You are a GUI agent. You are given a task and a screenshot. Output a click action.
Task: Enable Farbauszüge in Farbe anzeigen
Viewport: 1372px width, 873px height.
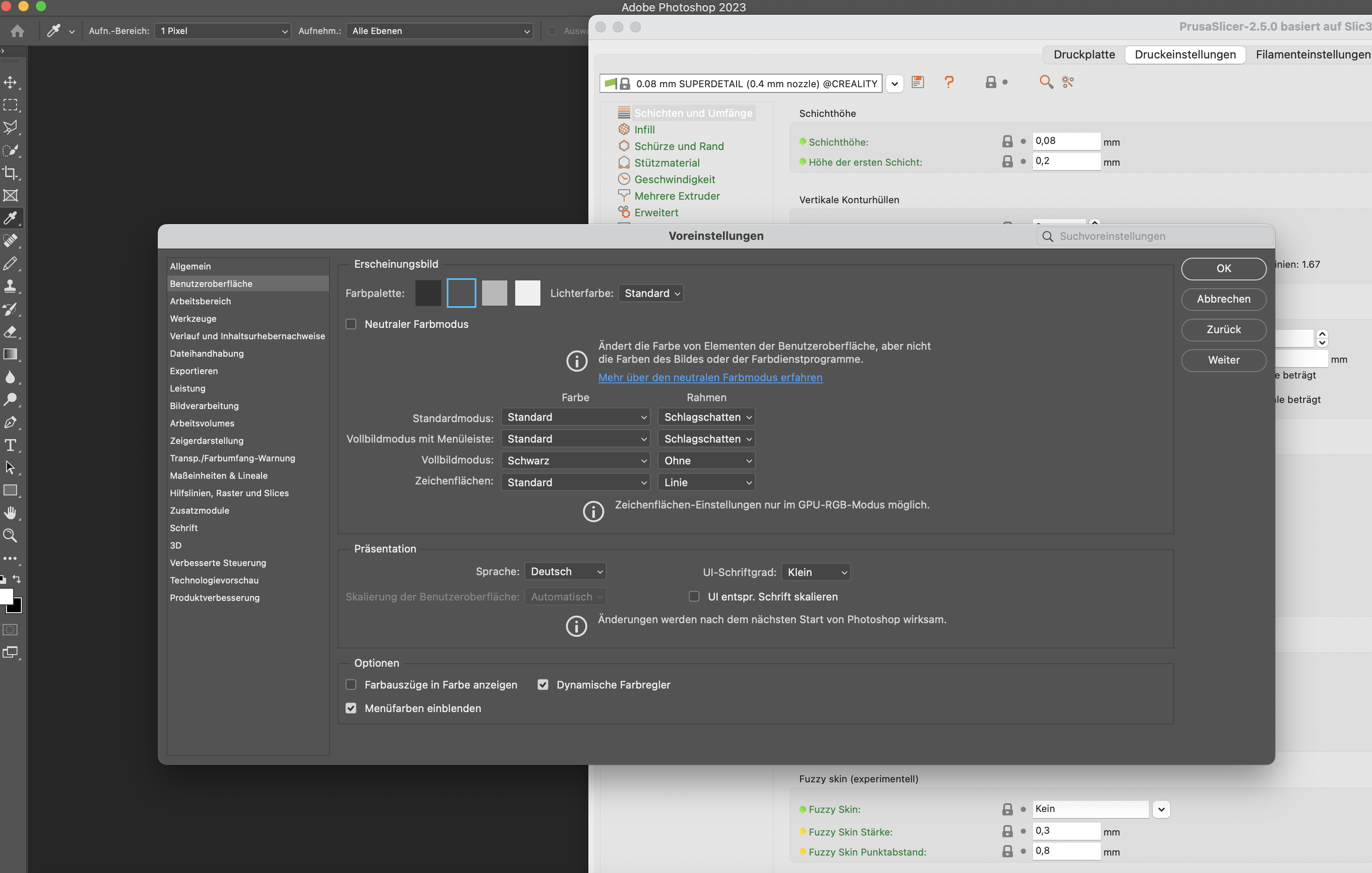[351, 684]
